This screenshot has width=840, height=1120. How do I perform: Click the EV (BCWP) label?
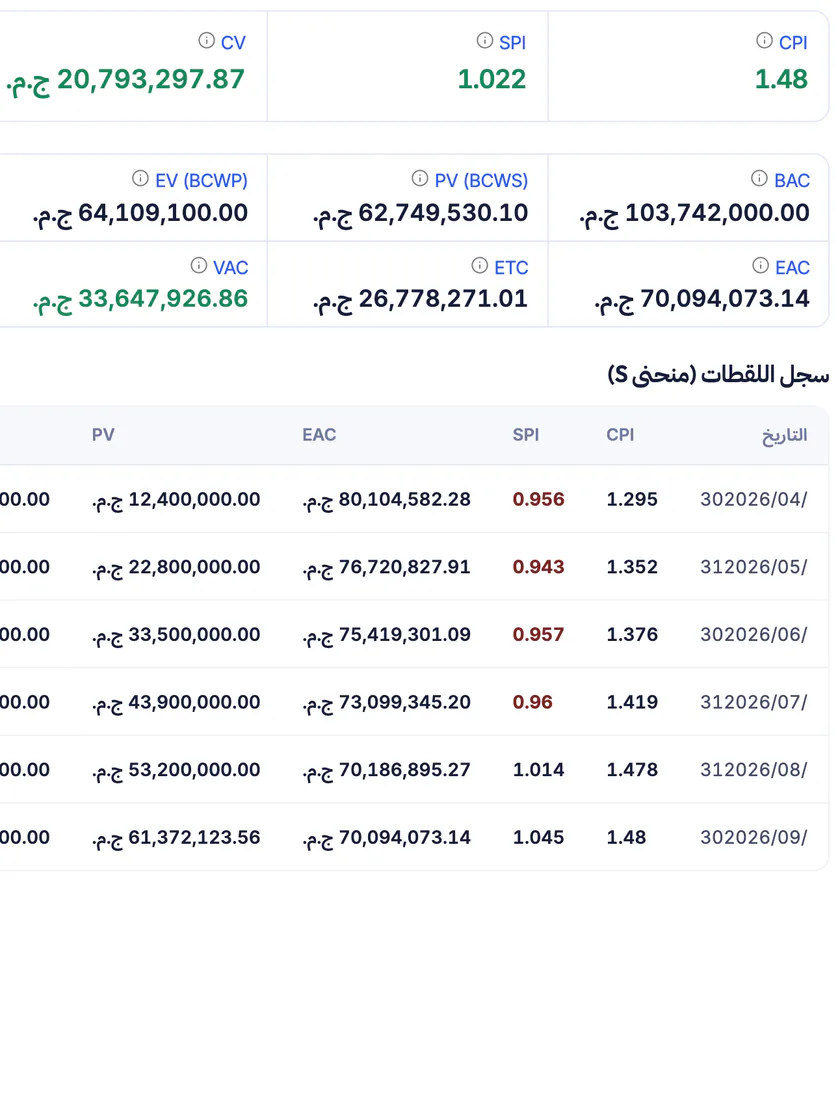(x=201, y=181)
